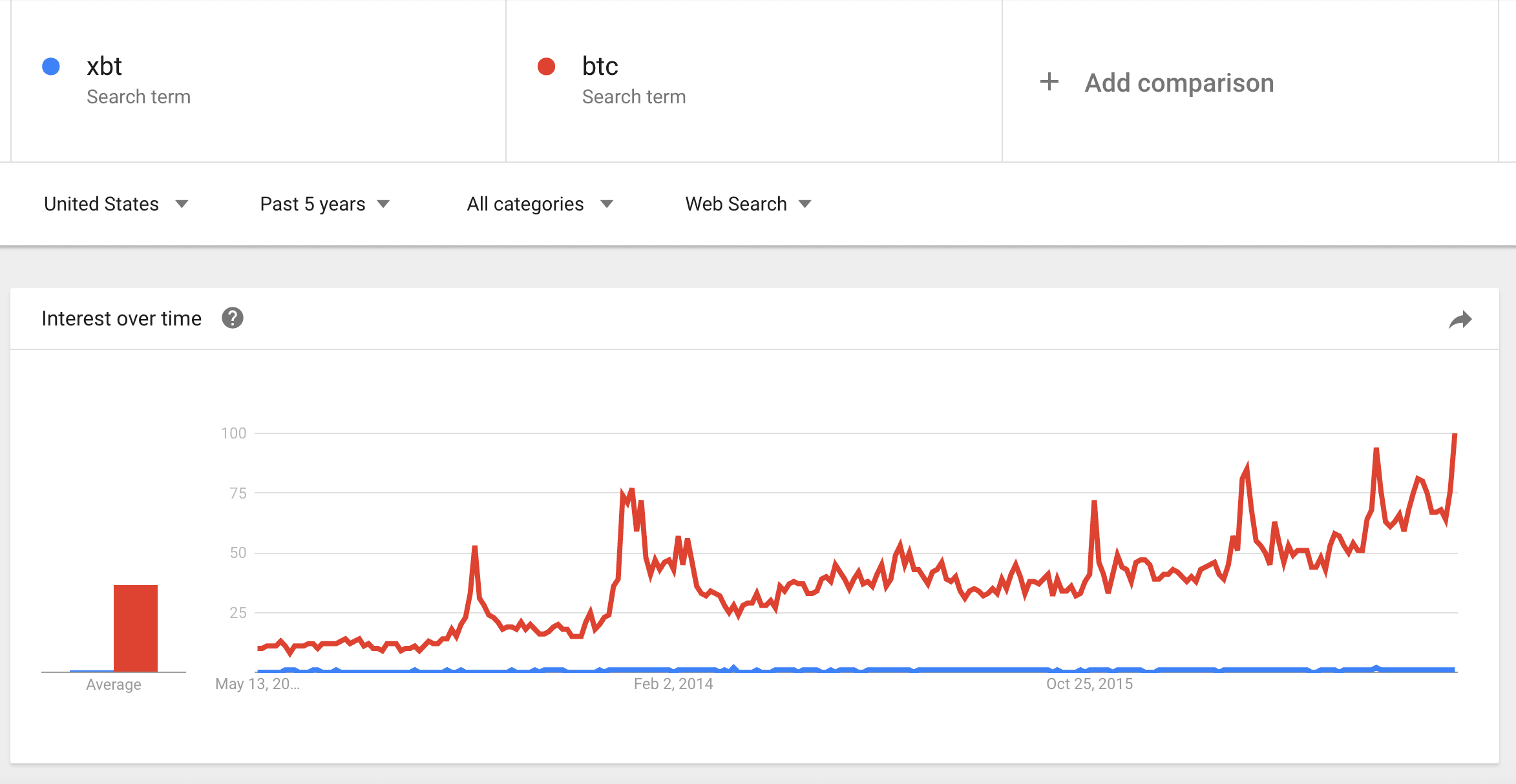Click the Oct 25, 2015 axis label
1516x784 pixels.
tap(1090, 684)
